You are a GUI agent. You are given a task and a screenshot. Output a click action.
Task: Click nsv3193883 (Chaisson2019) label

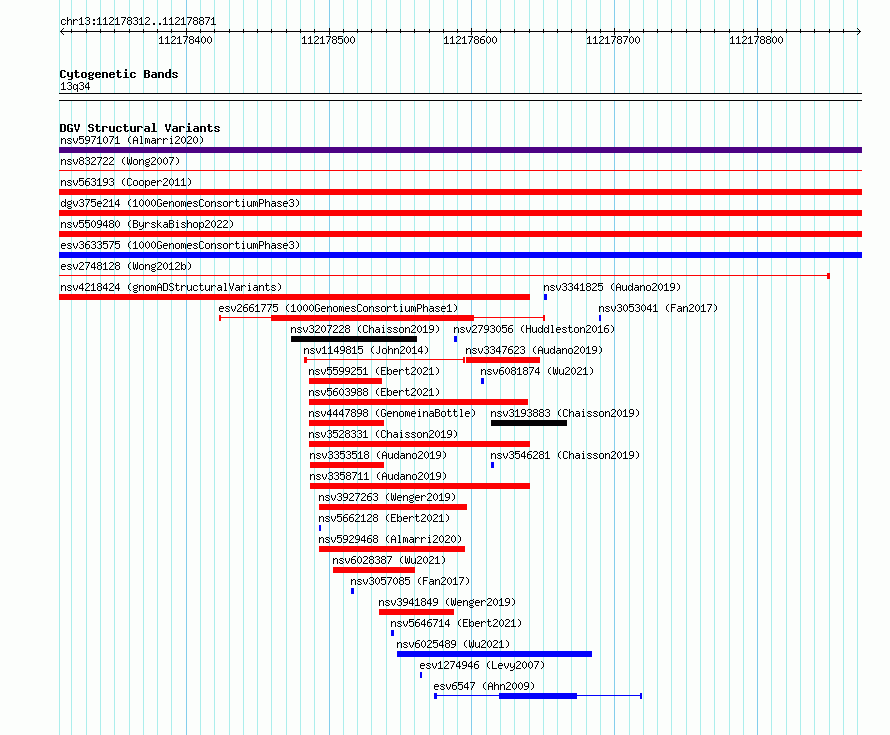coord(565,413)
